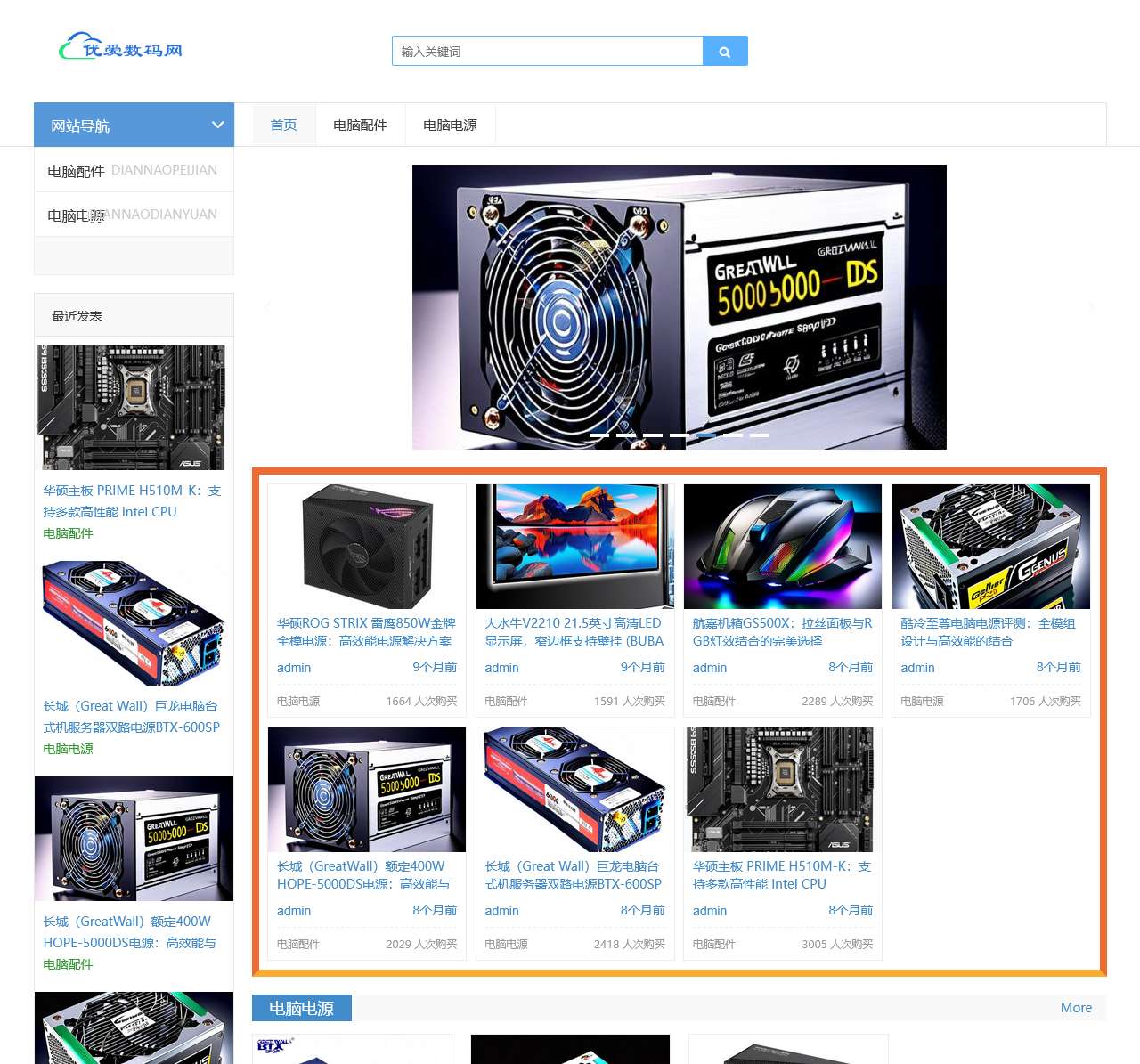Open sidebar 华硕主板 PRIME H510M-K link
Viewport: 1140px width, 1064px height.
coord(132,501)
